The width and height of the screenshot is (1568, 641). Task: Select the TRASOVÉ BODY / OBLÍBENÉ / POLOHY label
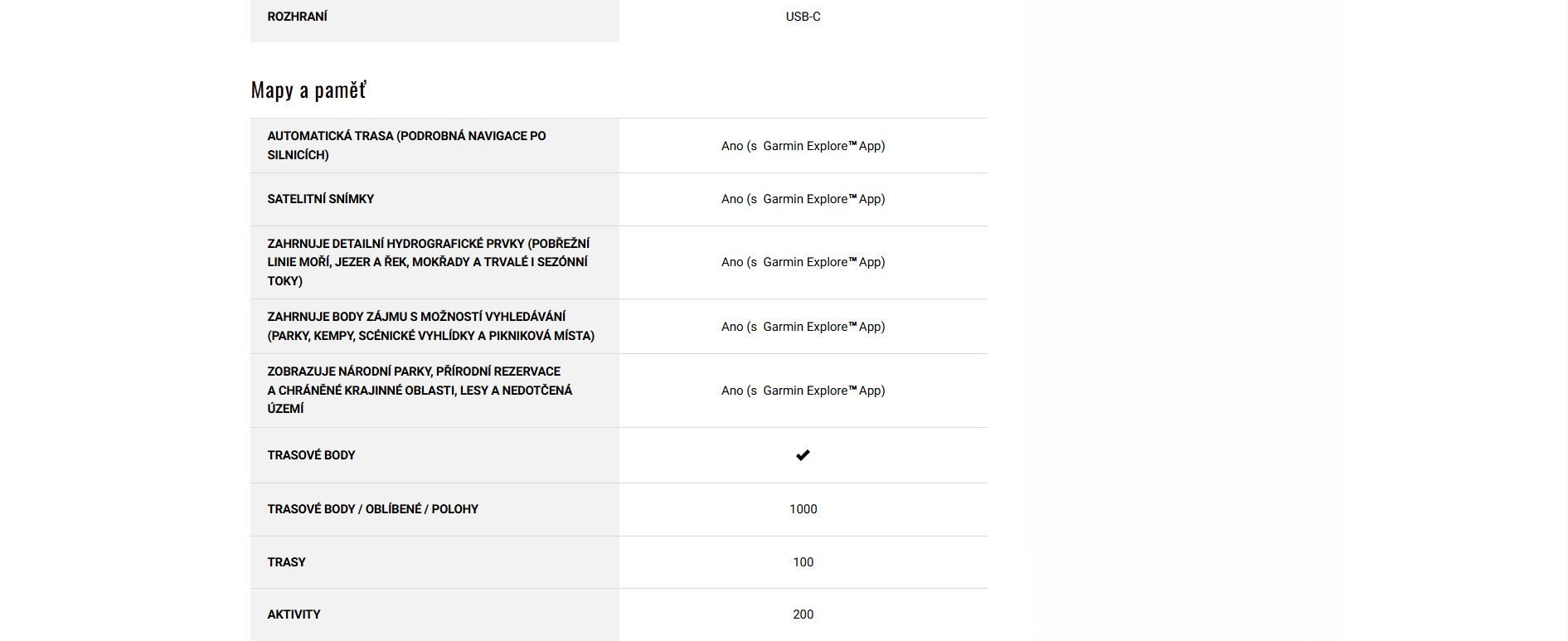372,509
